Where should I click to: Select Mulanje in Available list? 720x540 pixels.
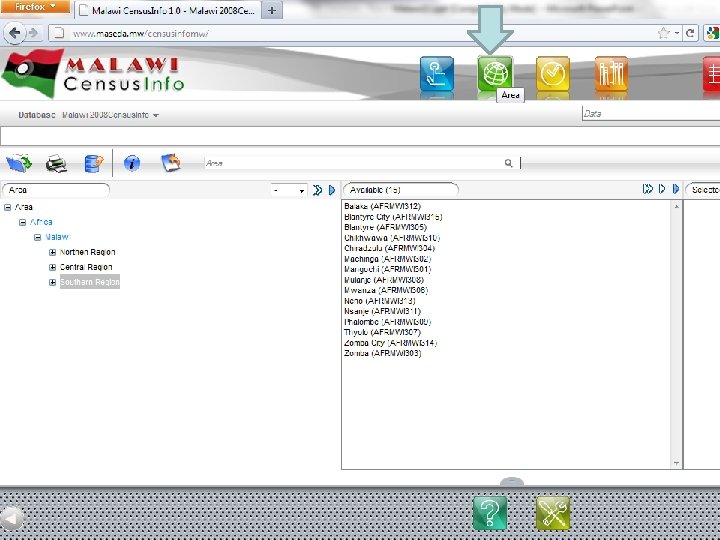(384, 280)
